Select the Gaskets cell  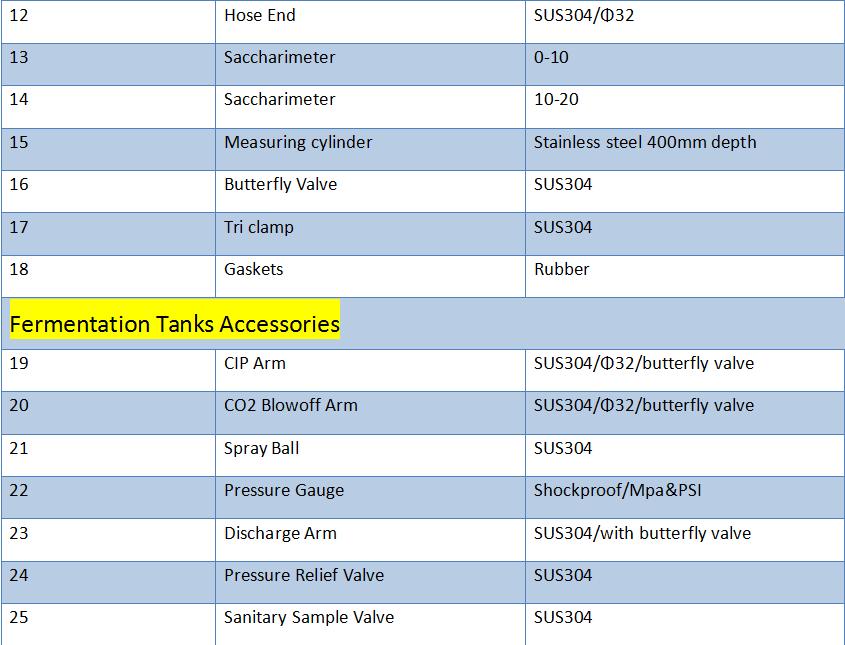(x=254, y=270)
